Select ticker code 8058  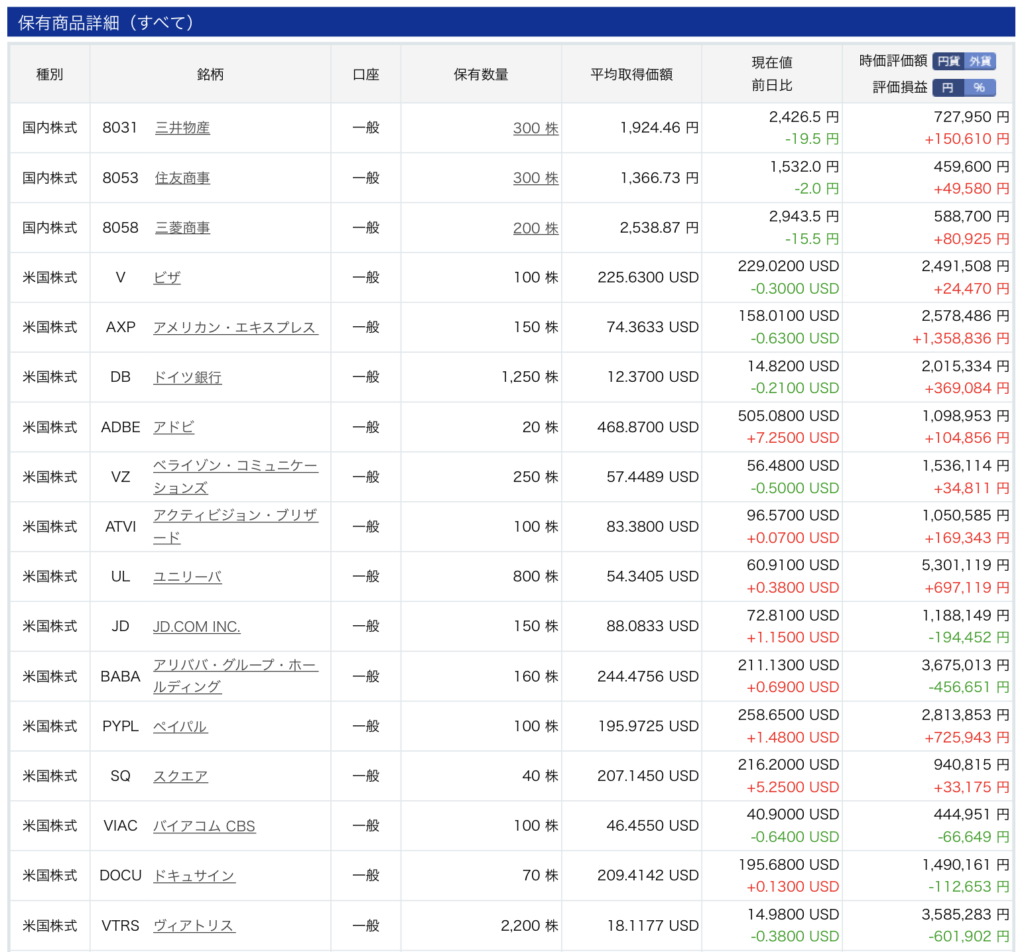point(120,227)
